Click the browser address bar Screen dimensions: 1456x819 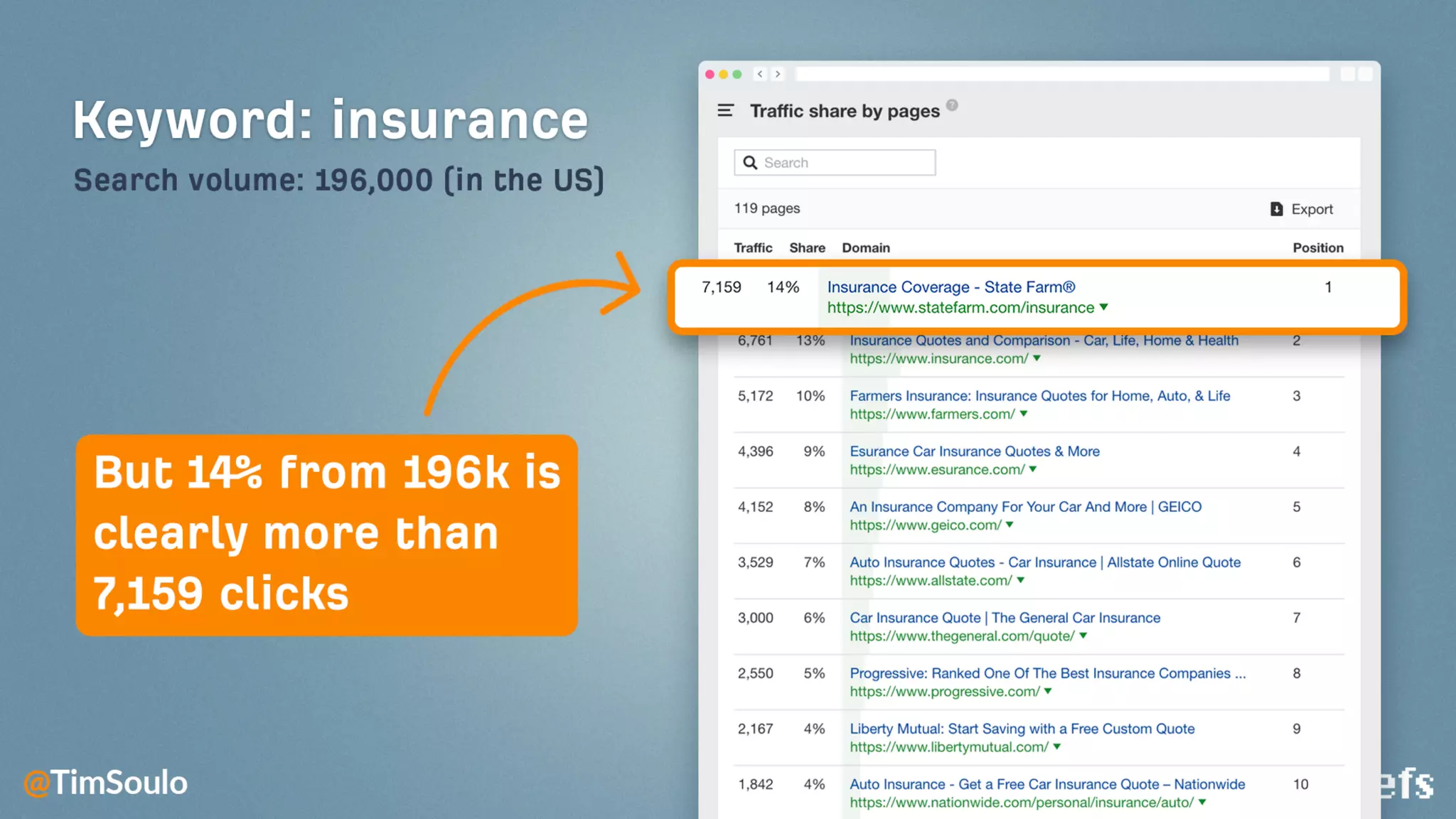click(1062, 74)
